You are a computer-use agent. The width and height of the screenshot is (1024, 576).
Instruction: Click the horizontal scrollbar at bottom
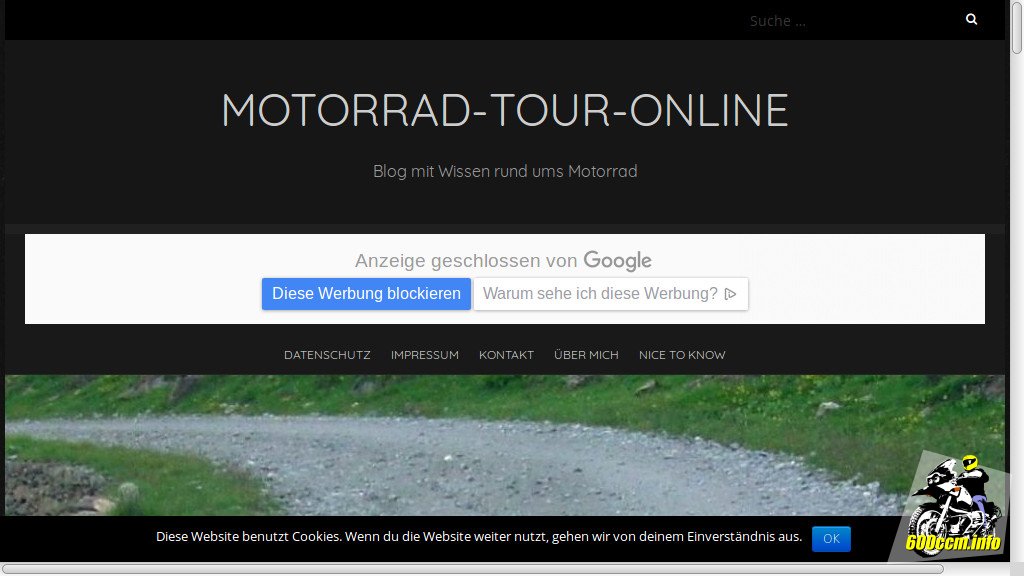pos(473,569)
